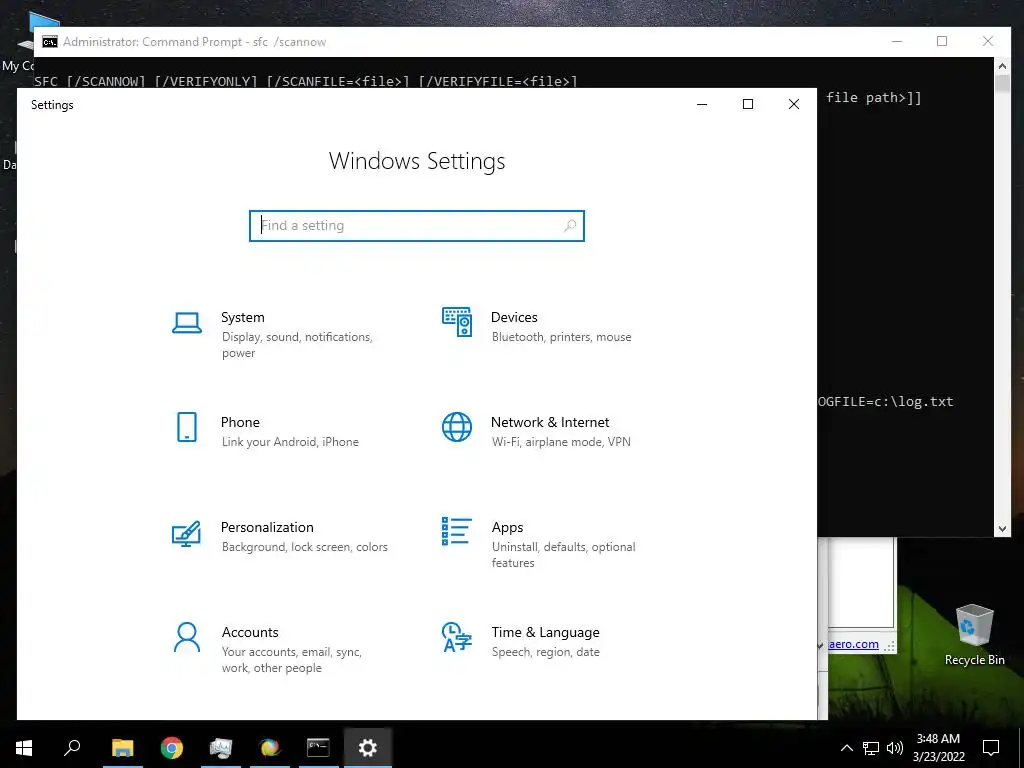Click the Command Prompt window title icon

click(50, 42)
